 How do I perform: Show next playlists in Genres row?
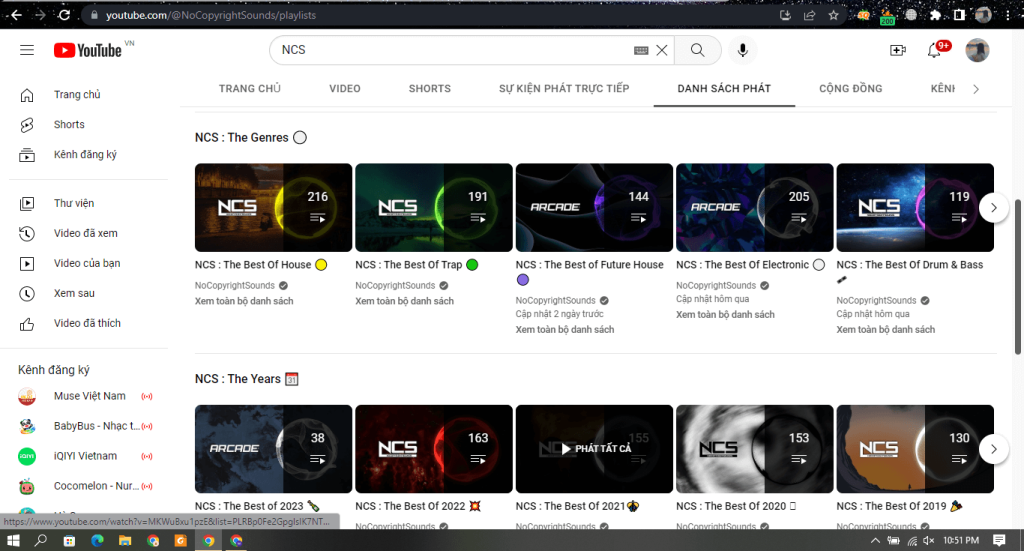click(x=993, y=207)
